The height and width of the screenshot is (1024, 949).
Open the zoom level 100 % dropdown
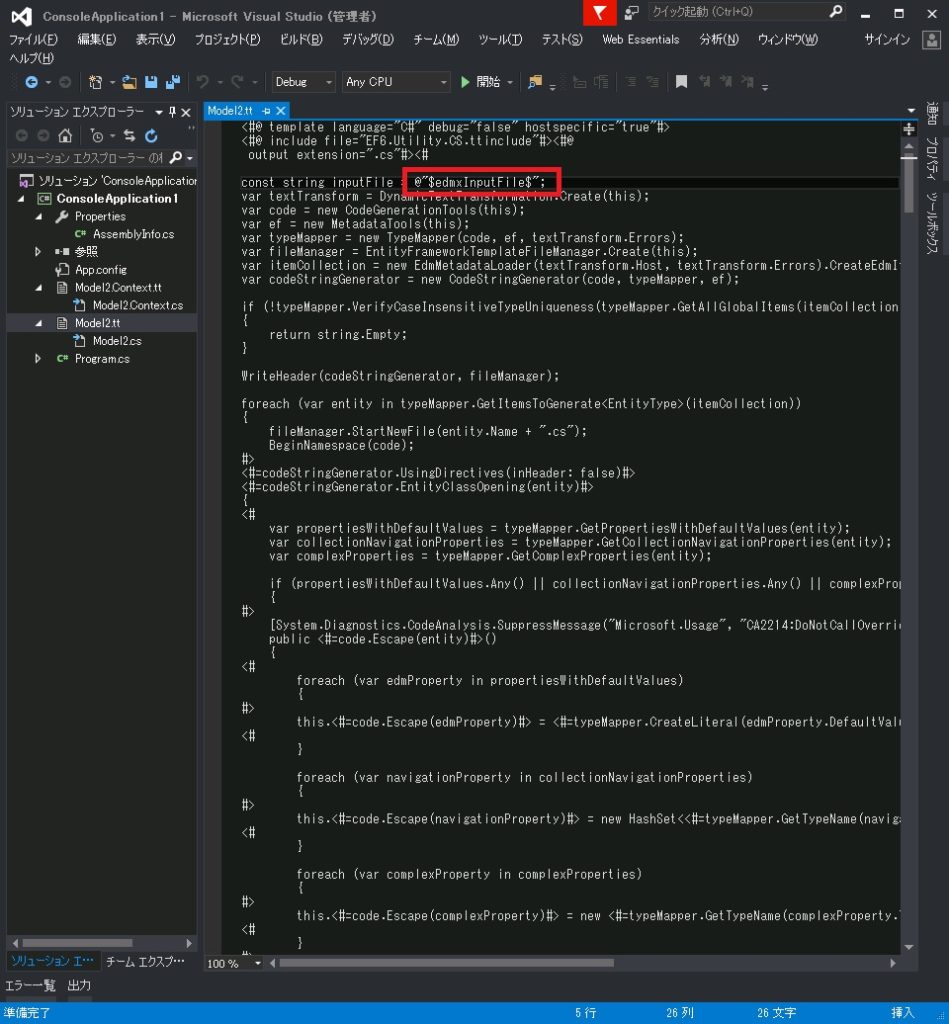coord(257,964)
